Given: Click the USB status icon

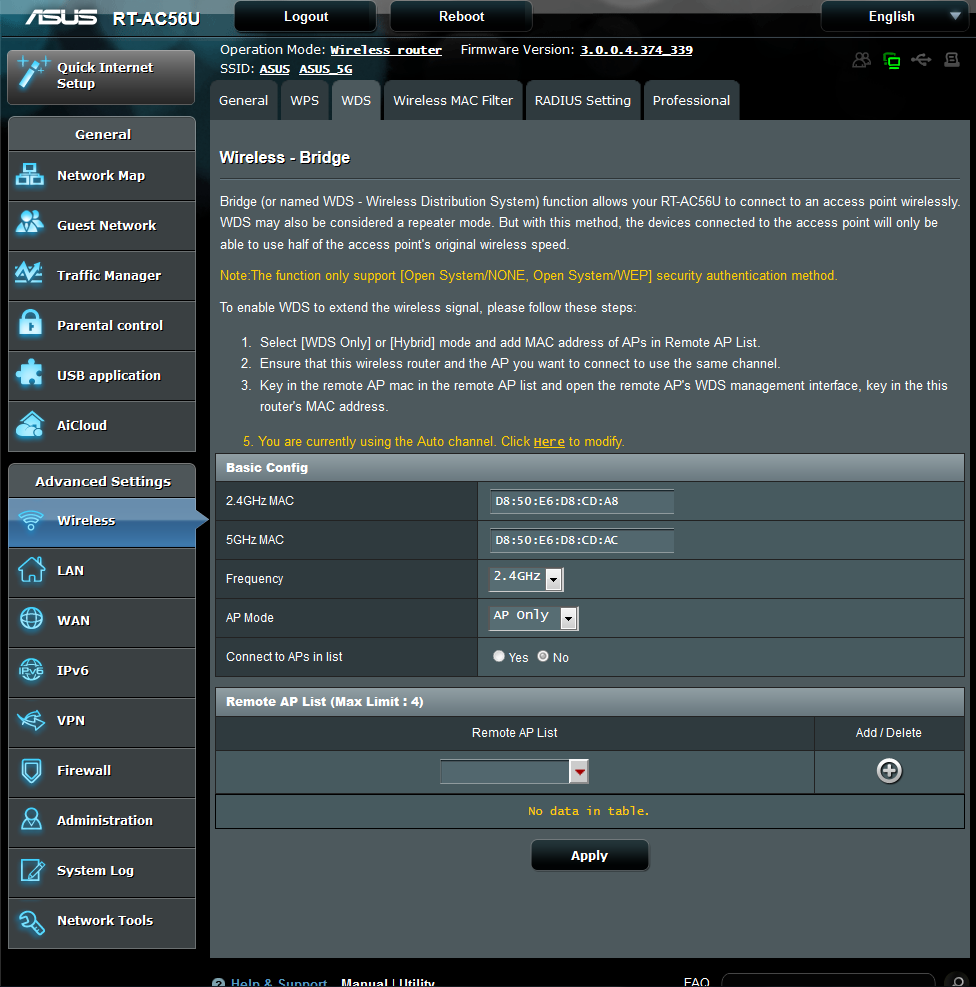Looking at the screenshot, I should click(921, 60).
